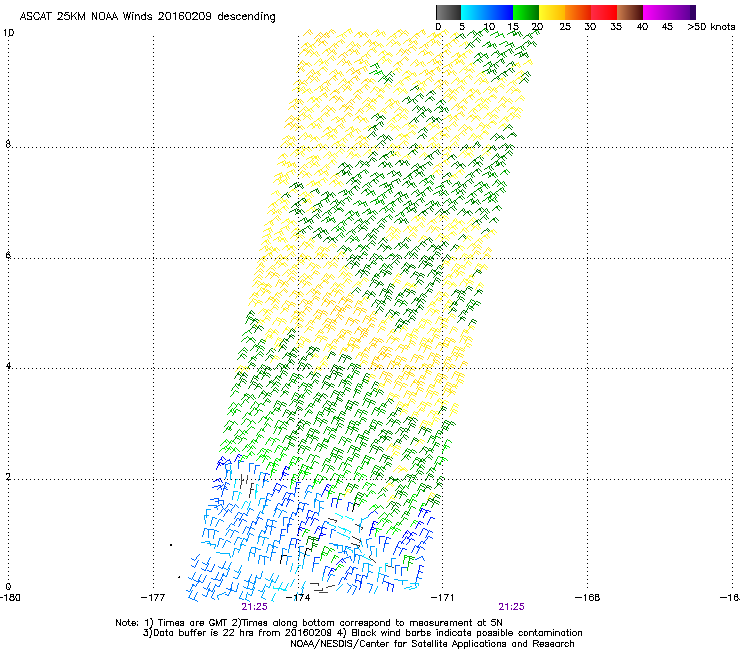740x650 pixels.
Task: Select the latitude '4' axis label
Action: coord(8,366)
